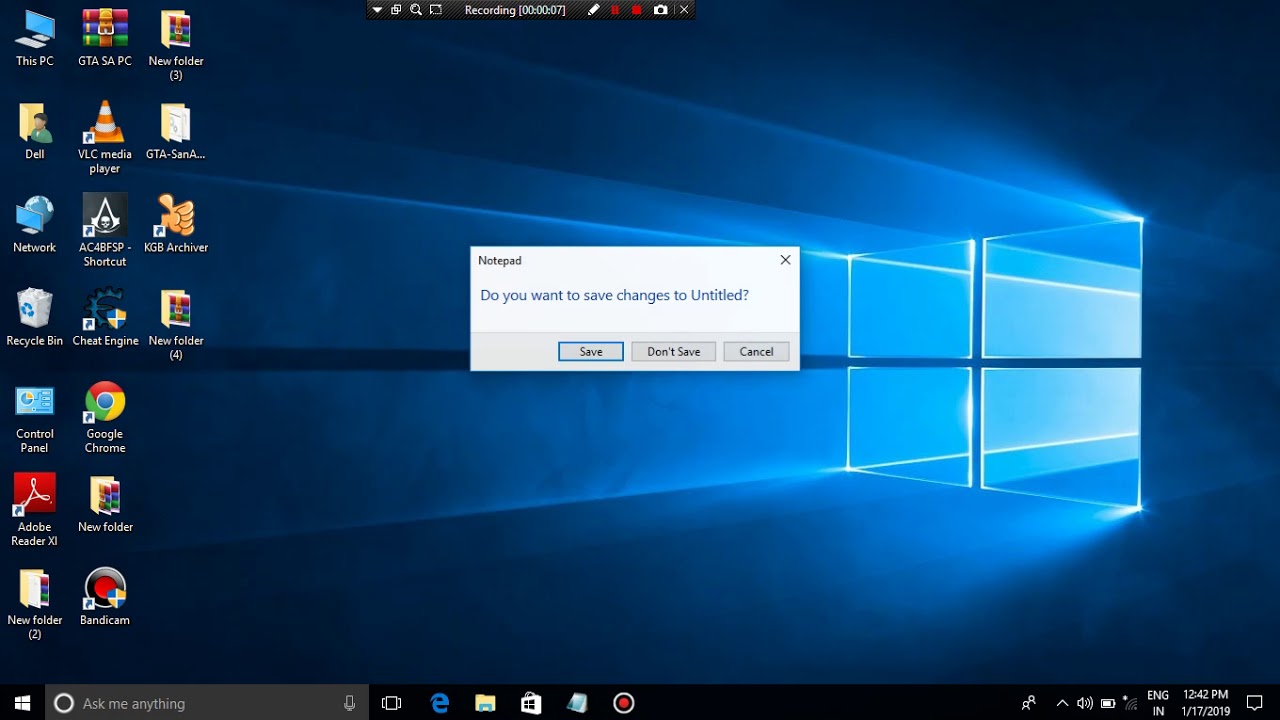This screenshot has width=1280, height=720.
Task: Select the Dell user folder icon
Action: pyautogui.click(x=35, y=131)
